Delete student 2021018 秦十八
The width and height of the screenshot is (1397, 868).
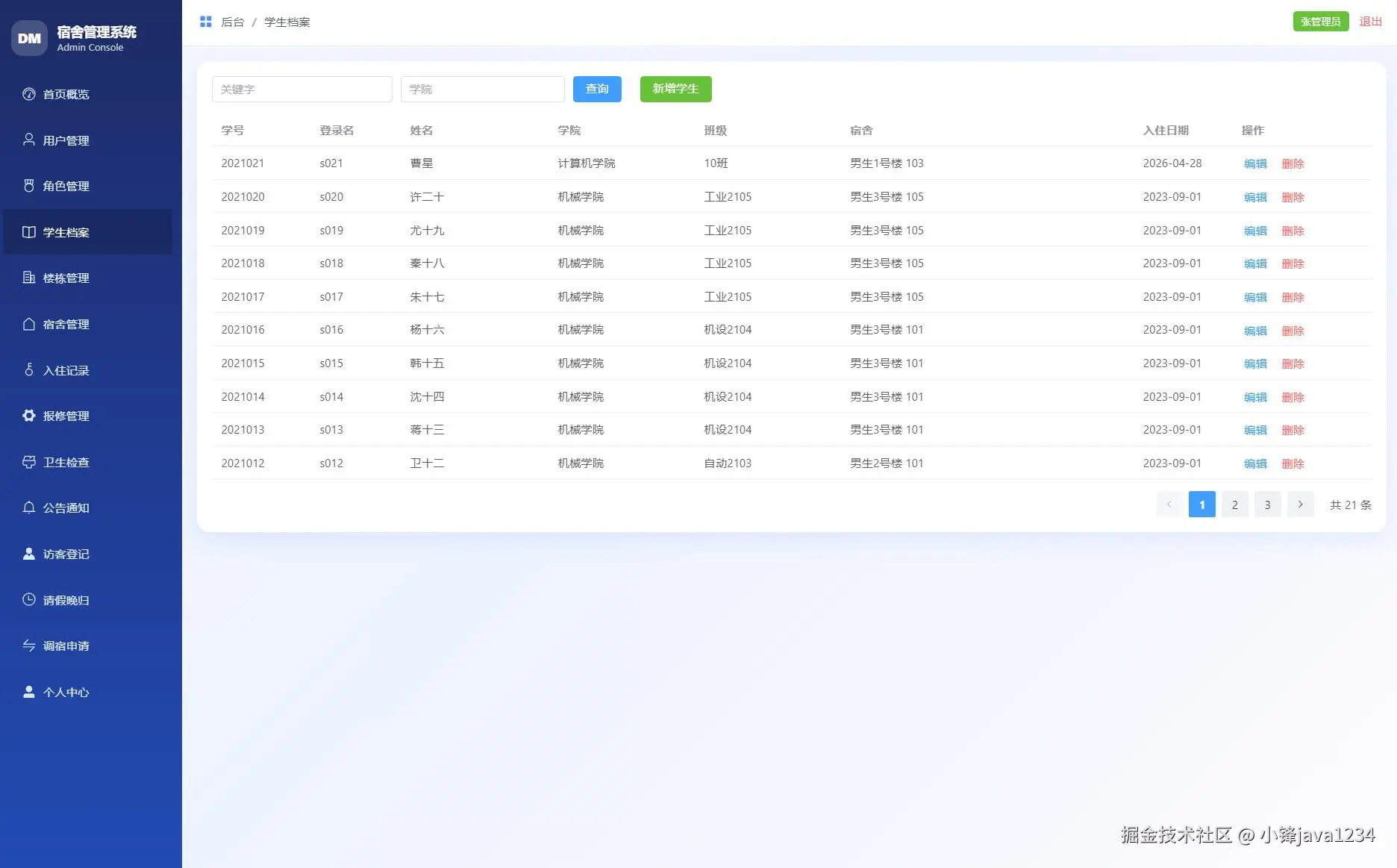click(x=1293, y=263)
